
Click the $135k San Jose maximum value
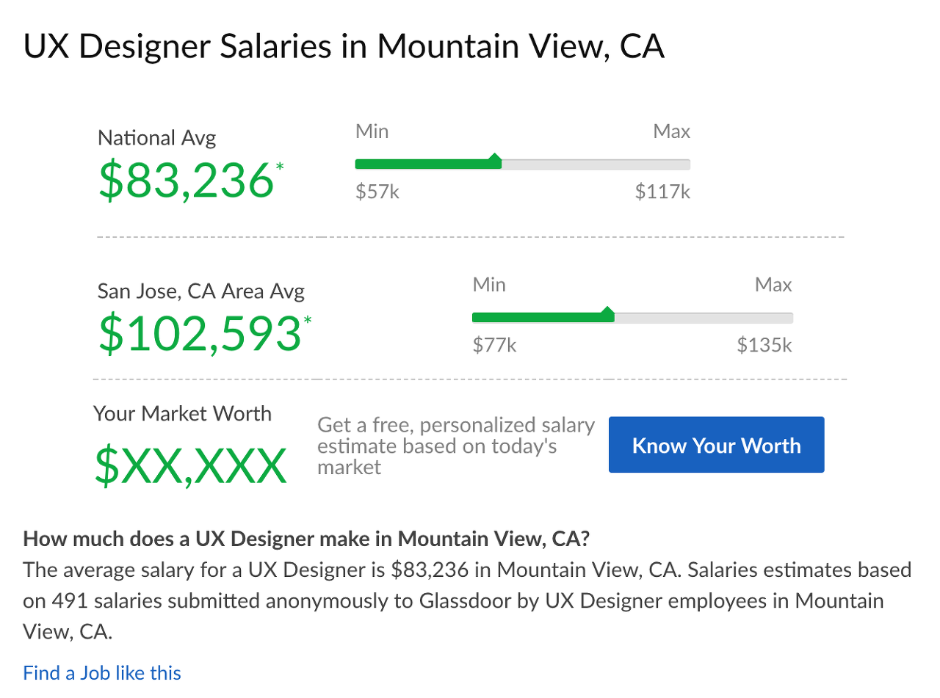(764, 345)
